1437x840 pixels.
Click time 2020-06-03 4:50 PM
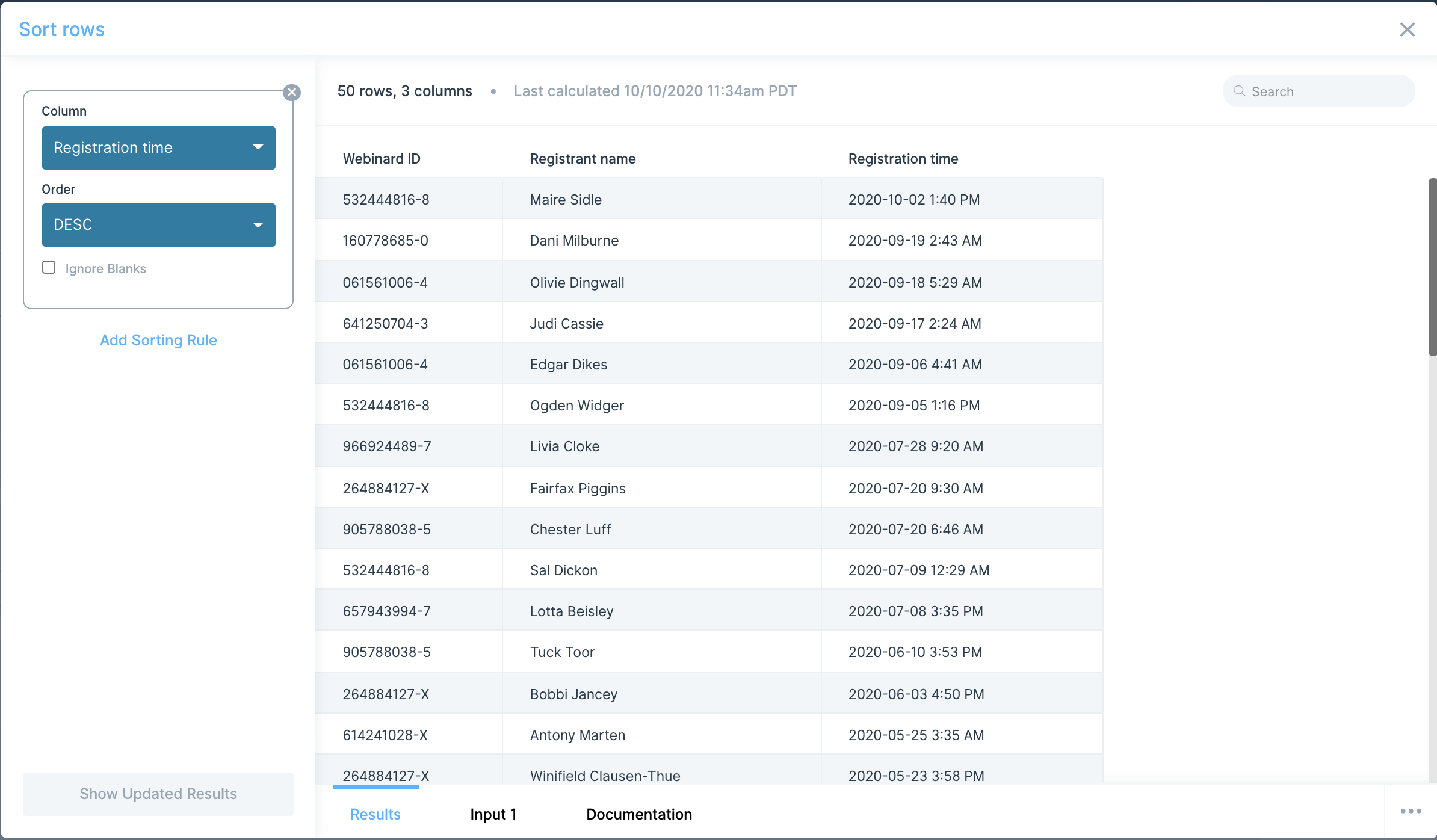[916, 694]
